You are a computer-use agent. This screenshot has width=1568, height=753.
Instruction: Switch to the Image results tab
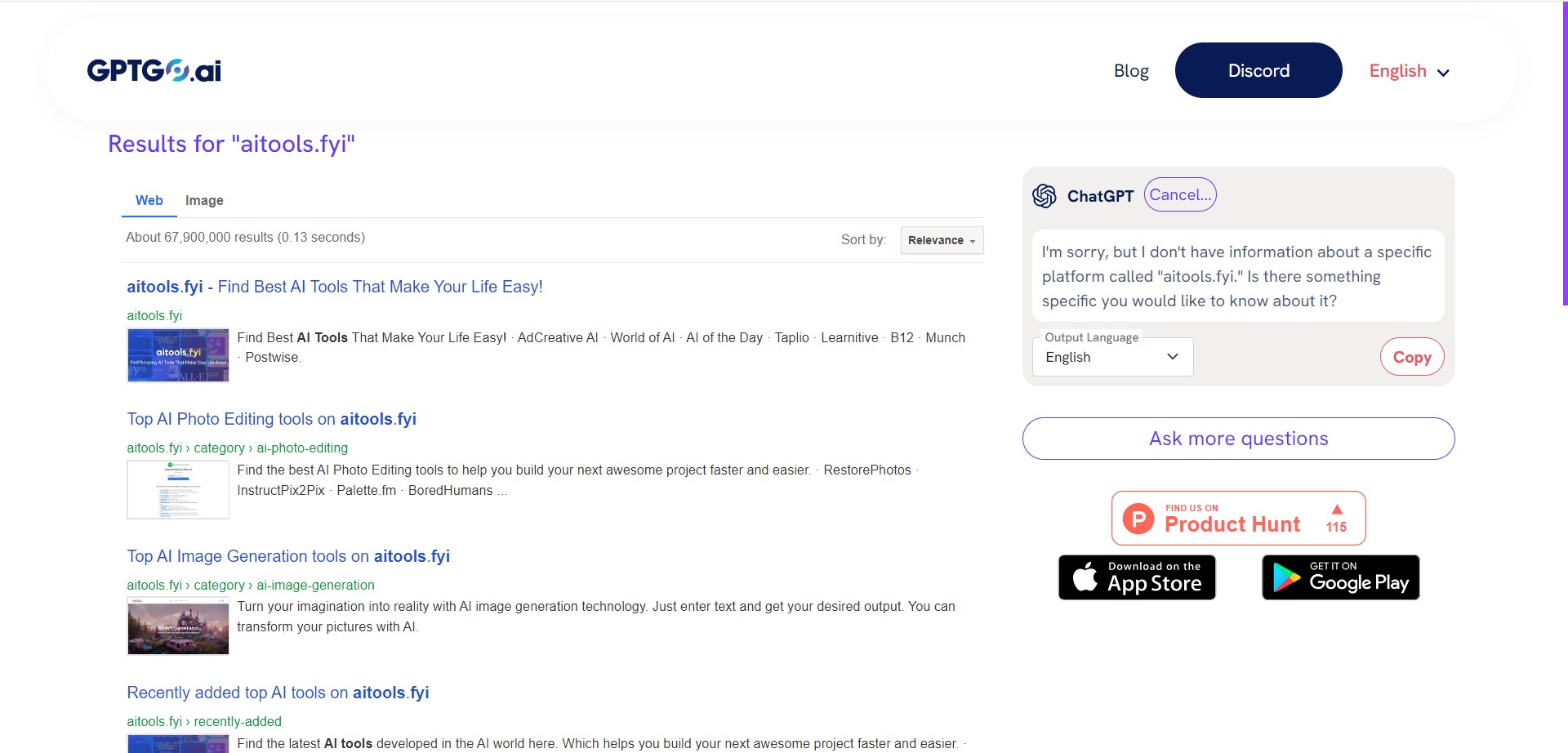204,200
